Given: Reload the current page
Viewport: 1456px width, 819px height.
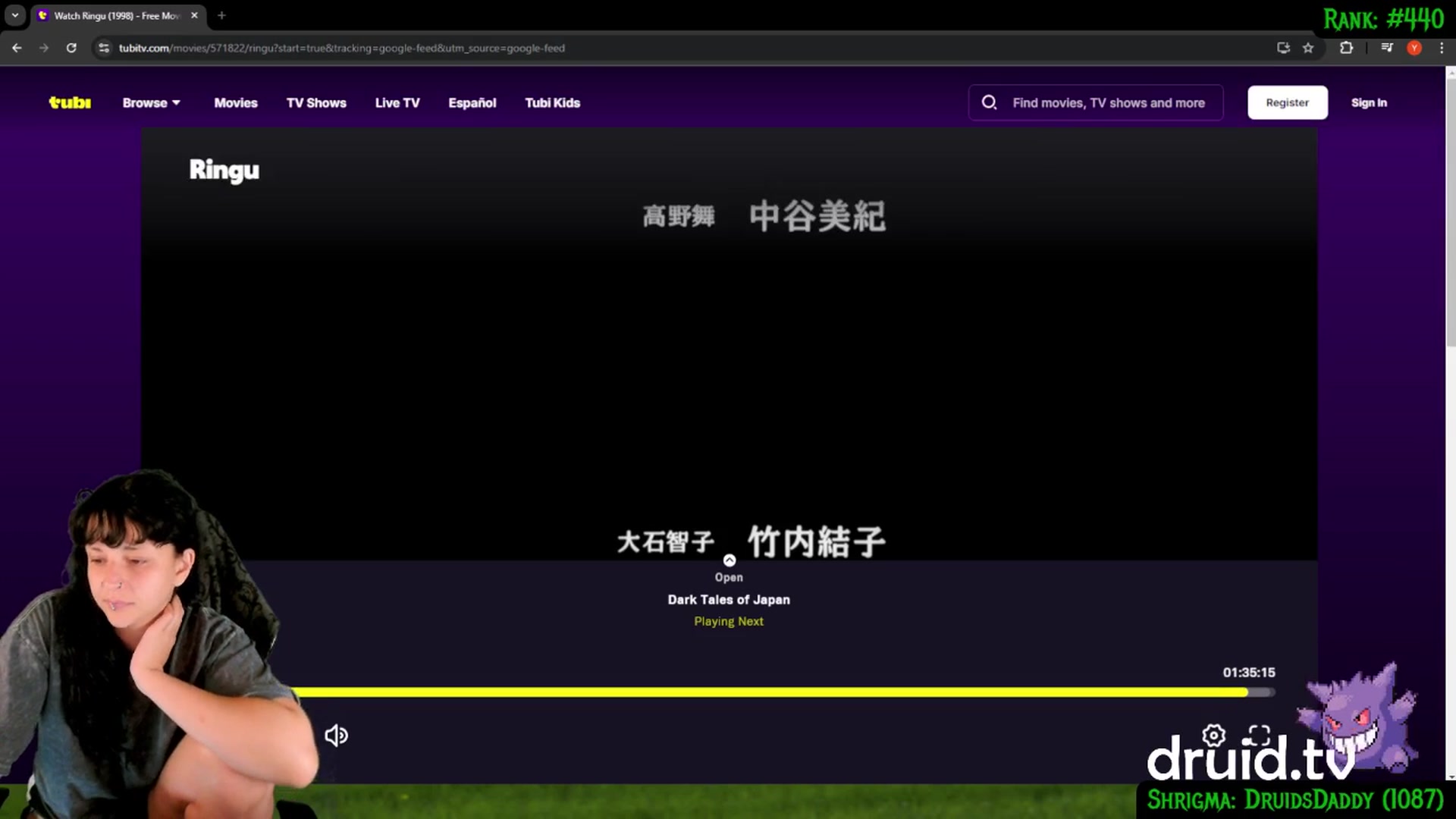Looking at the screenshot, I should click(71, 48).
